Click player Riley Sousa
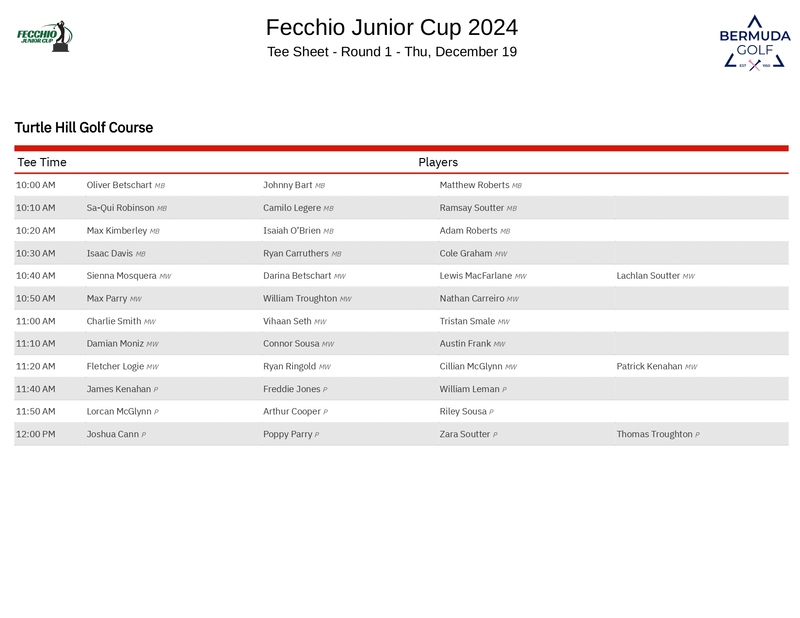 pos(463,412)
